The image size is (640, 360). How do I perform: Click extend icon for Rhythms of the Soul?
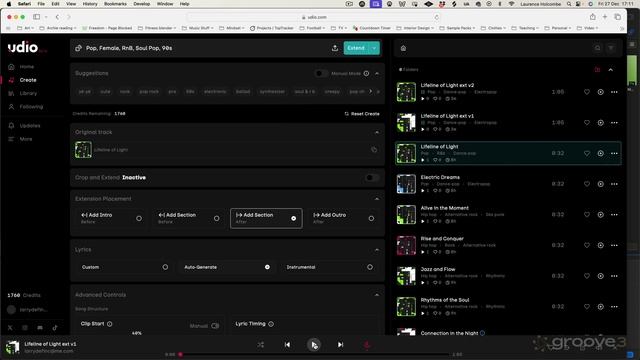click(x=600, y=306)
